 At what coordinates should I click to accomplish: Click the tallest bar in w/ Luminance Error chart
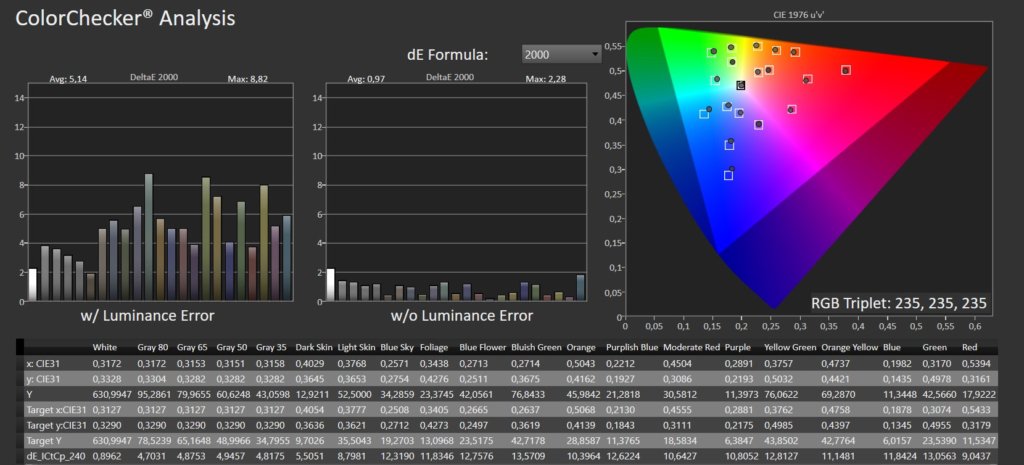(149, 237)
